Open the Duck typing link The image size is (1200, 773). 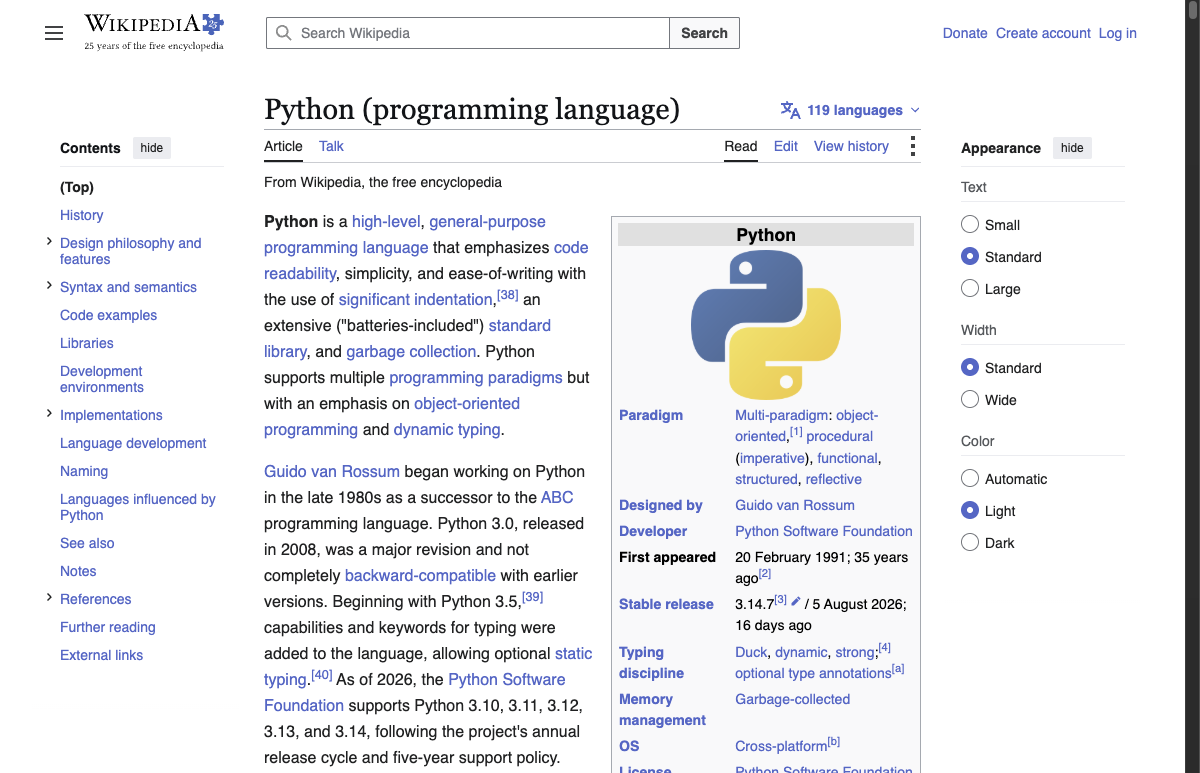pos(751,652)
